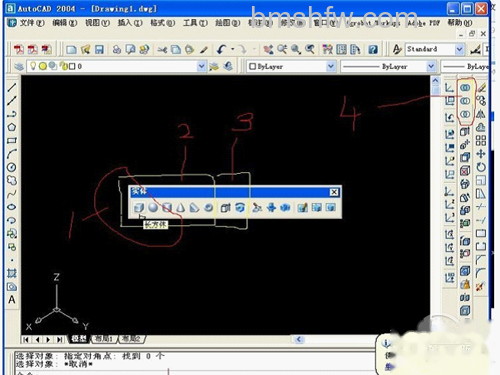Choose the Line tool in draw toolbar

12,87
